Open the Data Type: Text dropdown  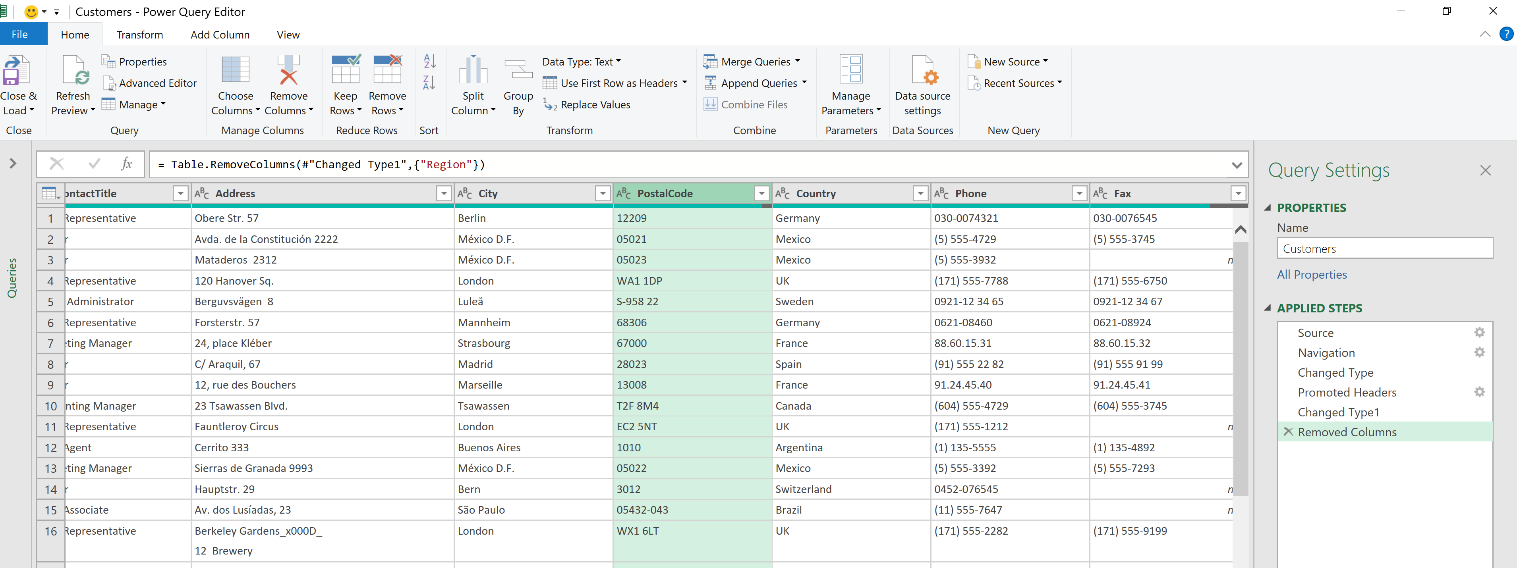582,62
